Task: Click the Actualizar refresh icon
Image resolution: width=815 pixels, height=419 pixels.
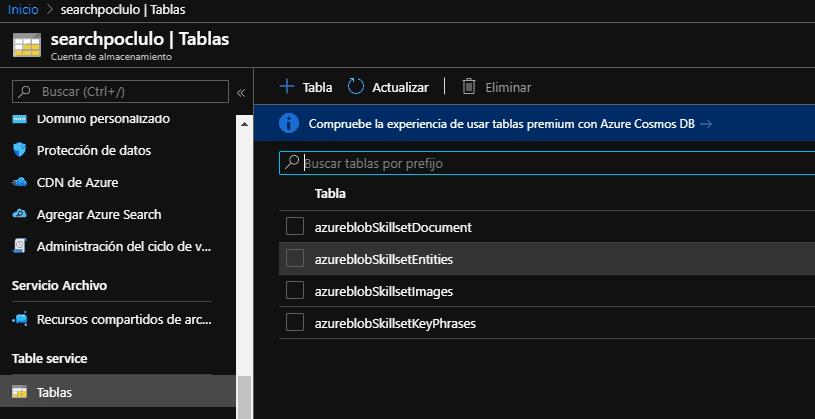Action: [356, 86]
